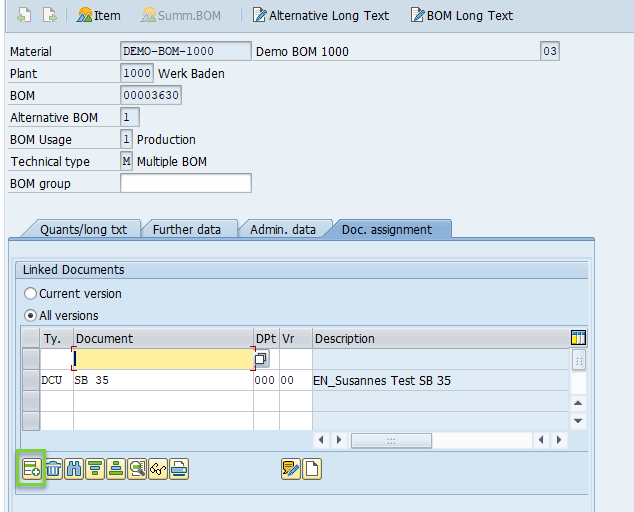
Task: Click the vertical scrollbar thumb
Action: pos(579,360)
